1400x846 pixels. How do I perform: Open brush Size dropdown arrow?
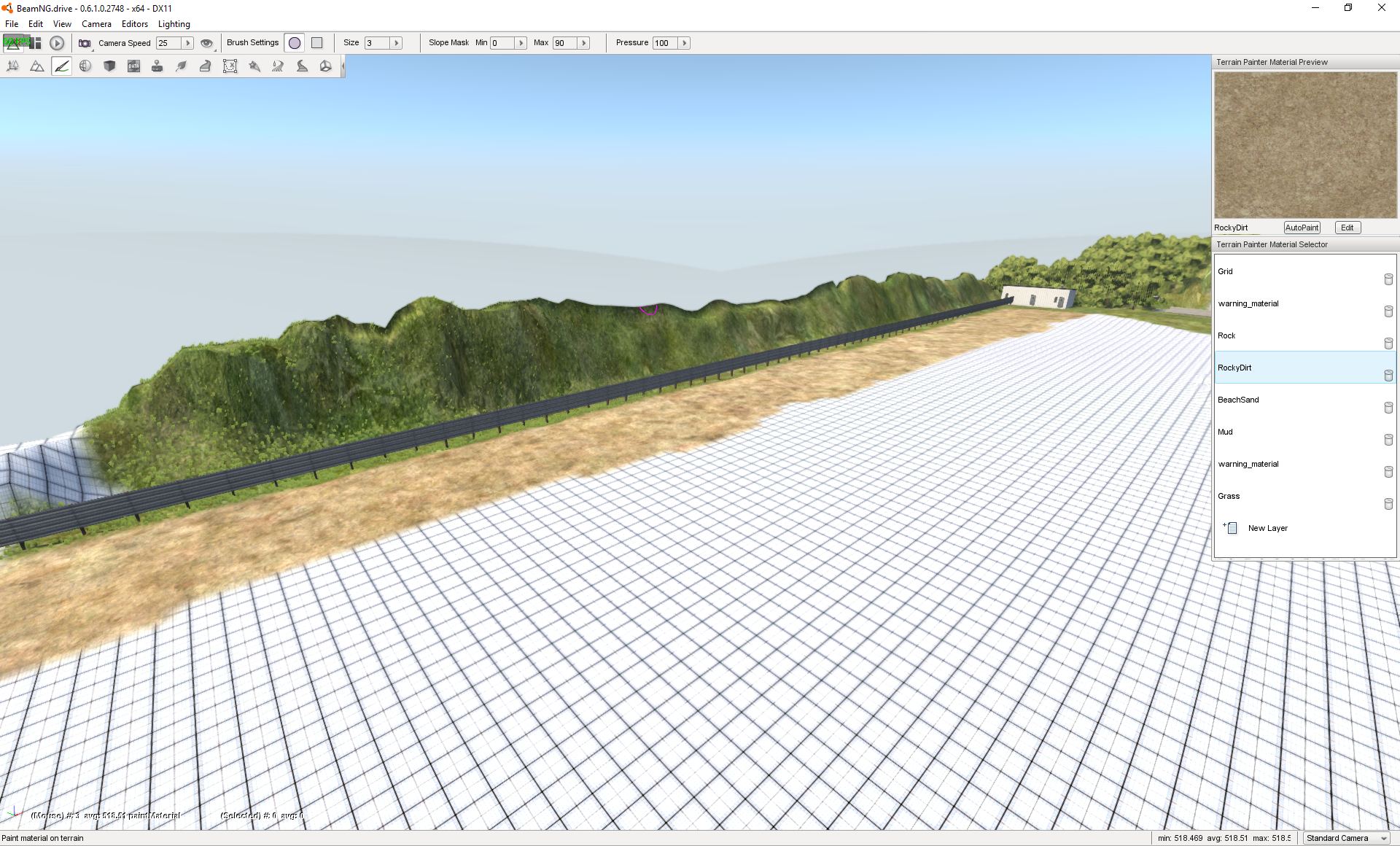click(397, 43)
